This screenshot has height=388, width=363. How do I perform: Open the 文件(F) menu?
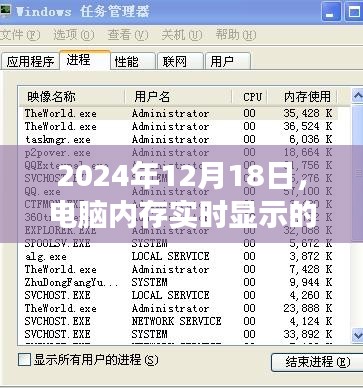(19, 34)
